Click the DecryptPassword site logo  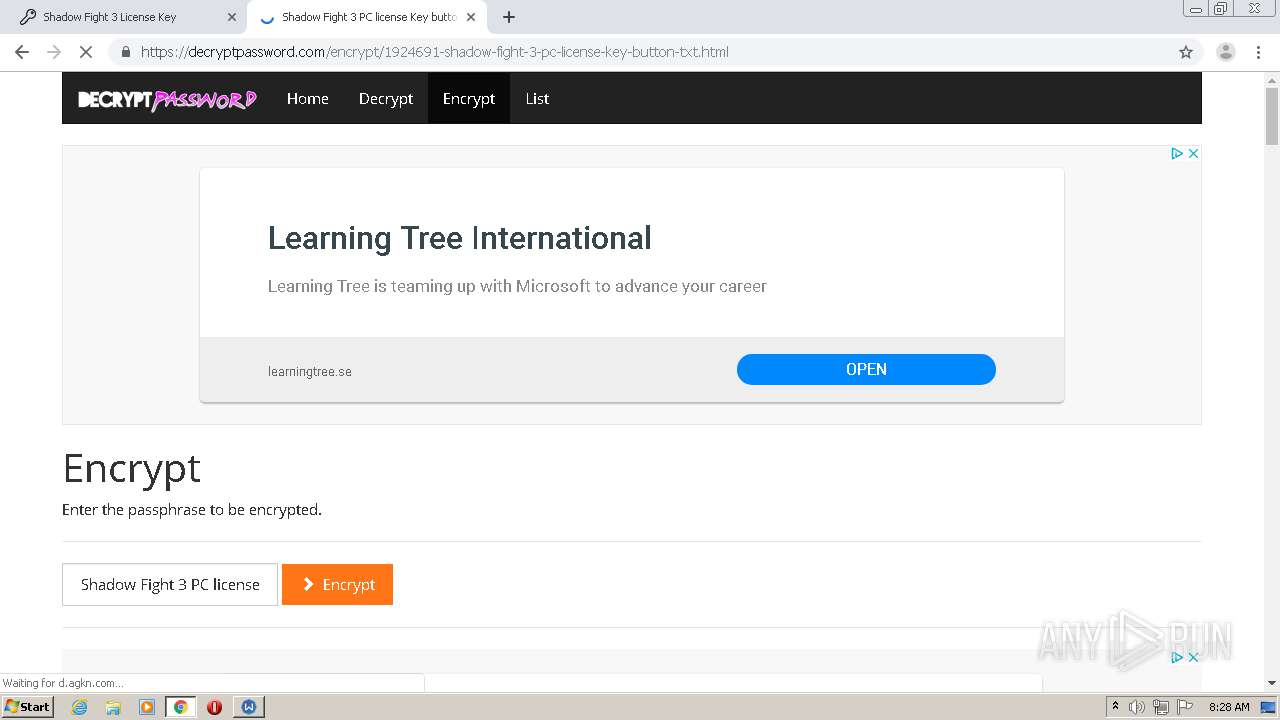167,99
